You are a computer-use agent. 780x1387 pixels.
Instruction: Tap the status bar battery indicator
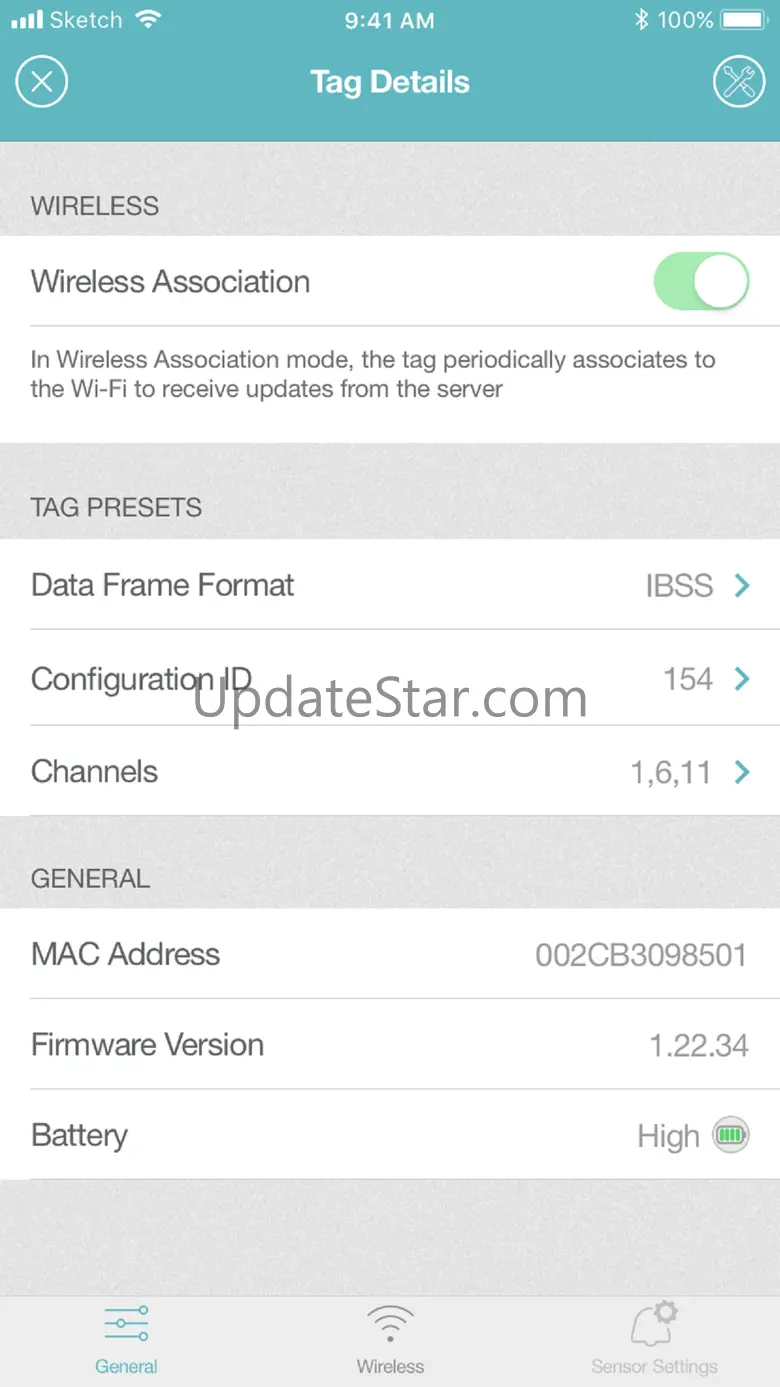point(742,20)
